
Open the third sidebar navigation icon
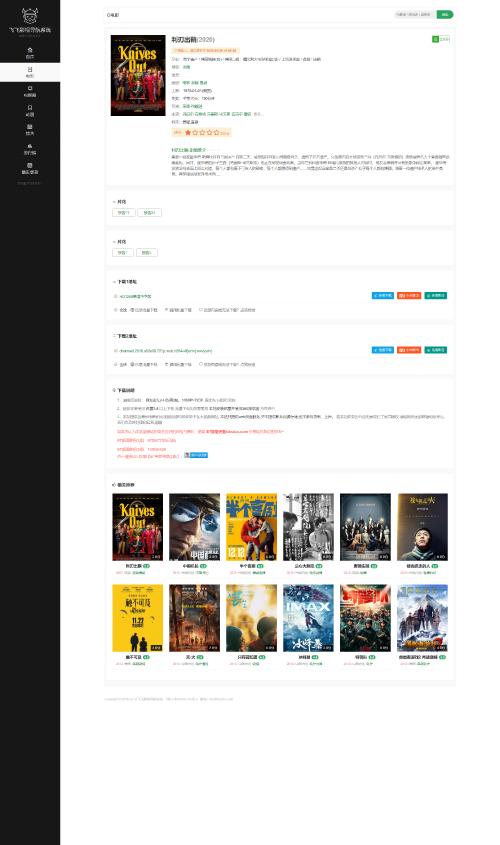[30, 88]
